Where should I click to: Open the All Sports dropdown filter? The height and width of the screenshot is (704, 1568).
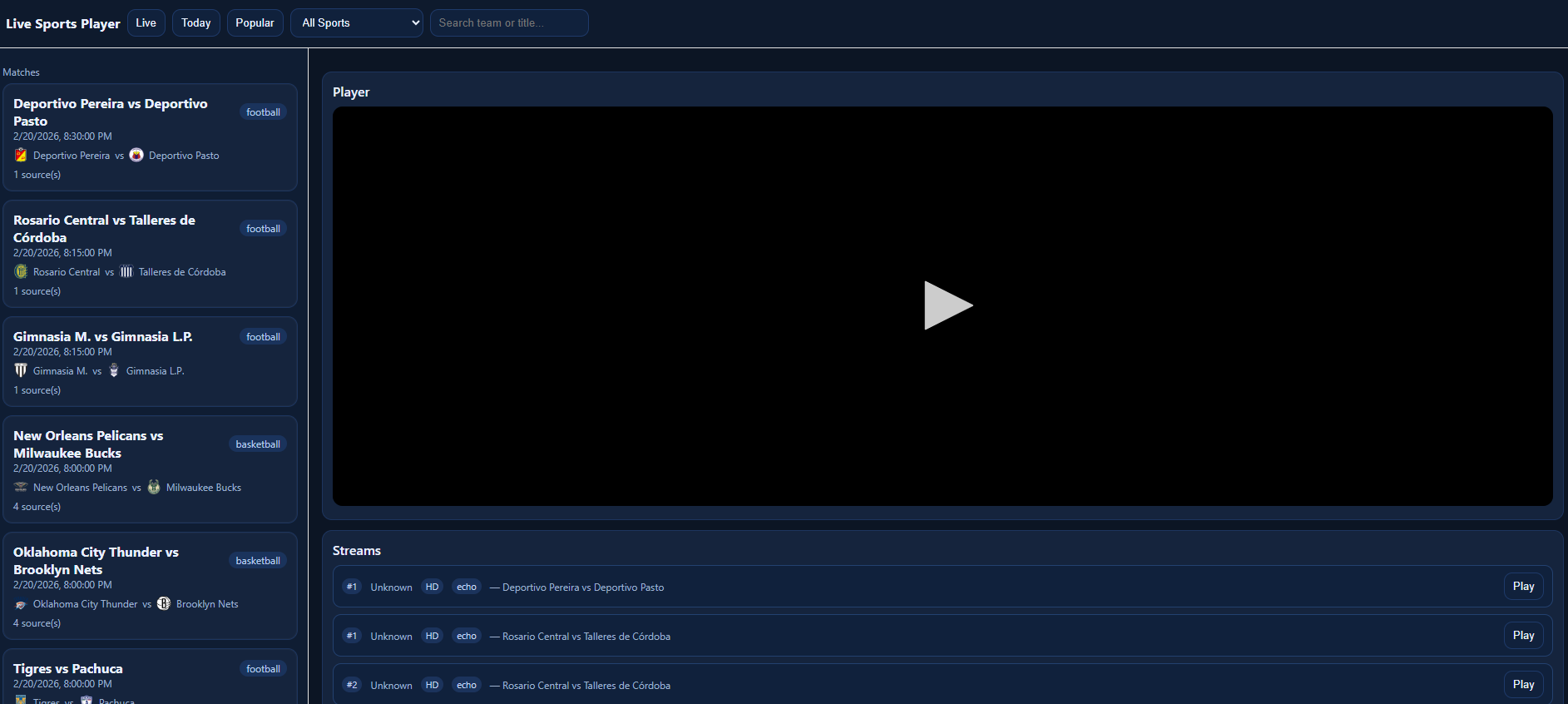pyautogui.click(x=357, y=22)
